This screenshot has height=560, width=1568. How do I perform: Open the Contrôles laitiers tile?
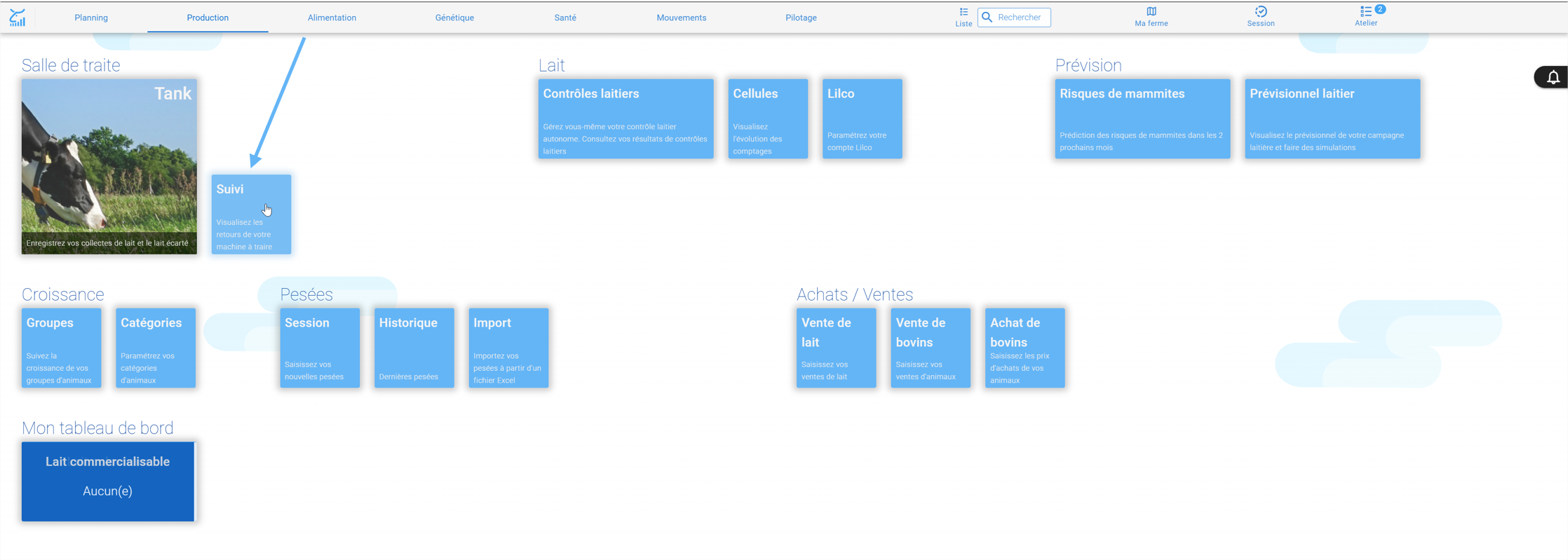click(x=626, y=118)
